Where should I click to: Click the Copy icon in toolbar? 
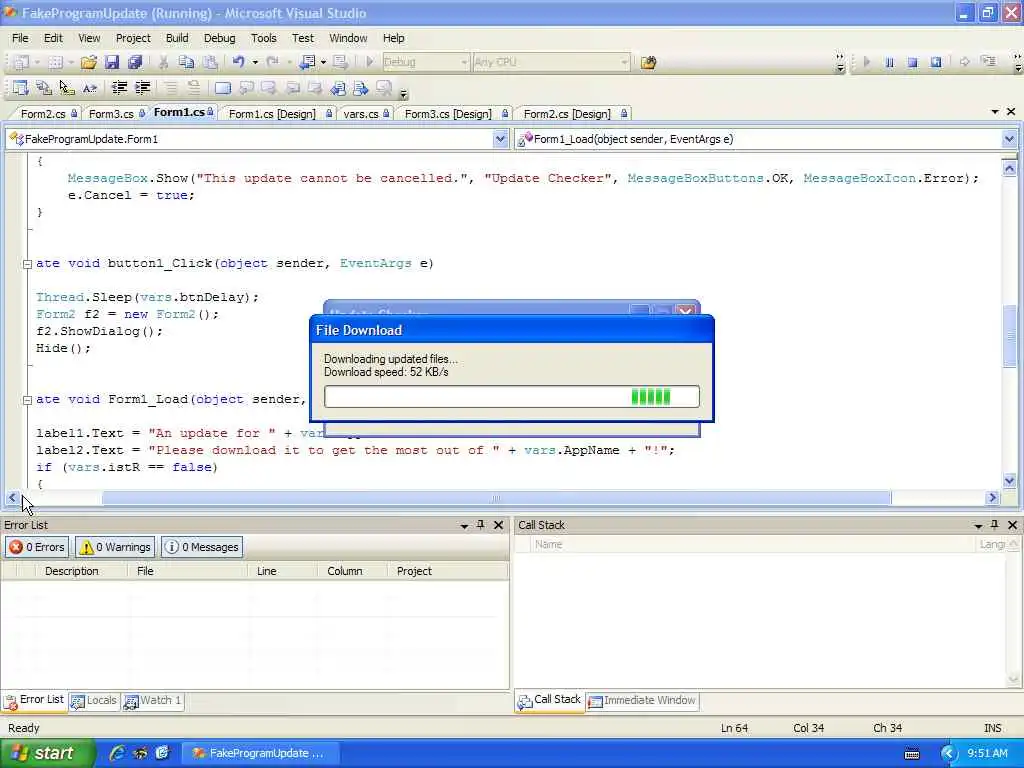tap(187, 62)
